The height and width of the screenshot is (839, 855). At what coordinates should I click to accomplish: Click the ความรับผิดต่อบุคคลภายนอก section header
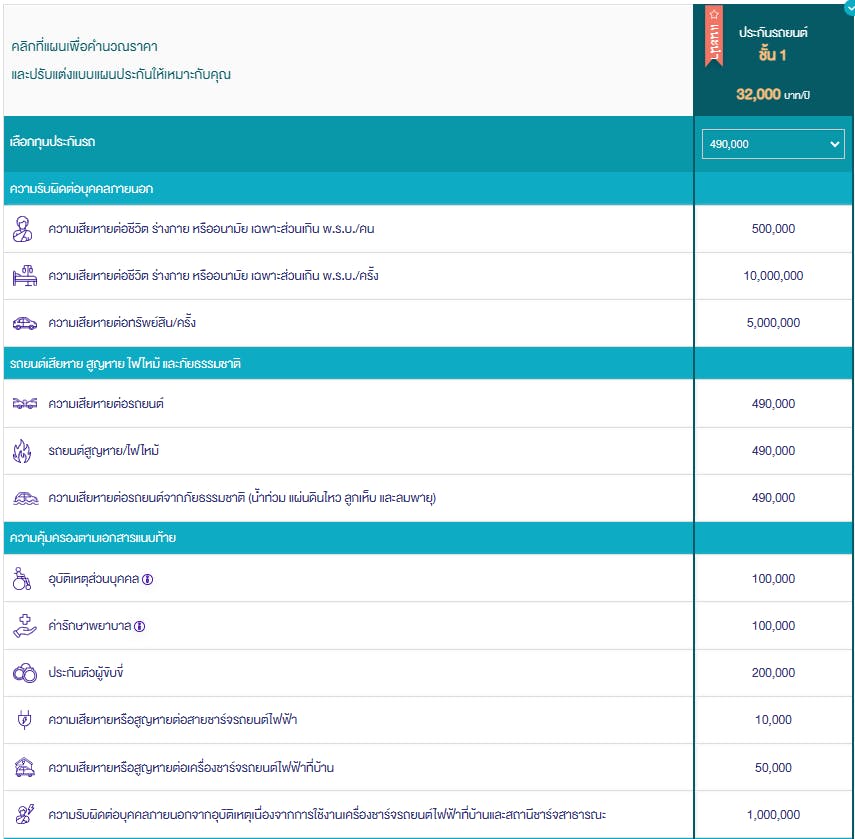pyautogui.click(x=348, y=189)
